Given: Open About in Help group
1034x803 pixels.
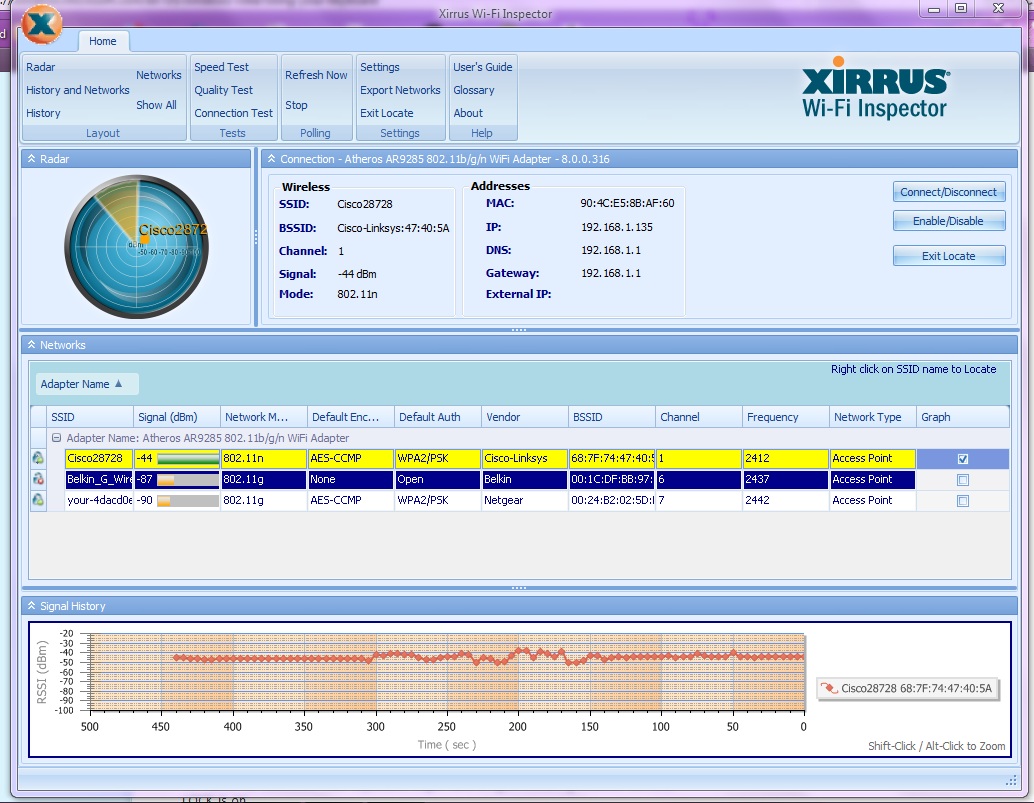Looking at the screenshot, I should [x=468, y=113].
